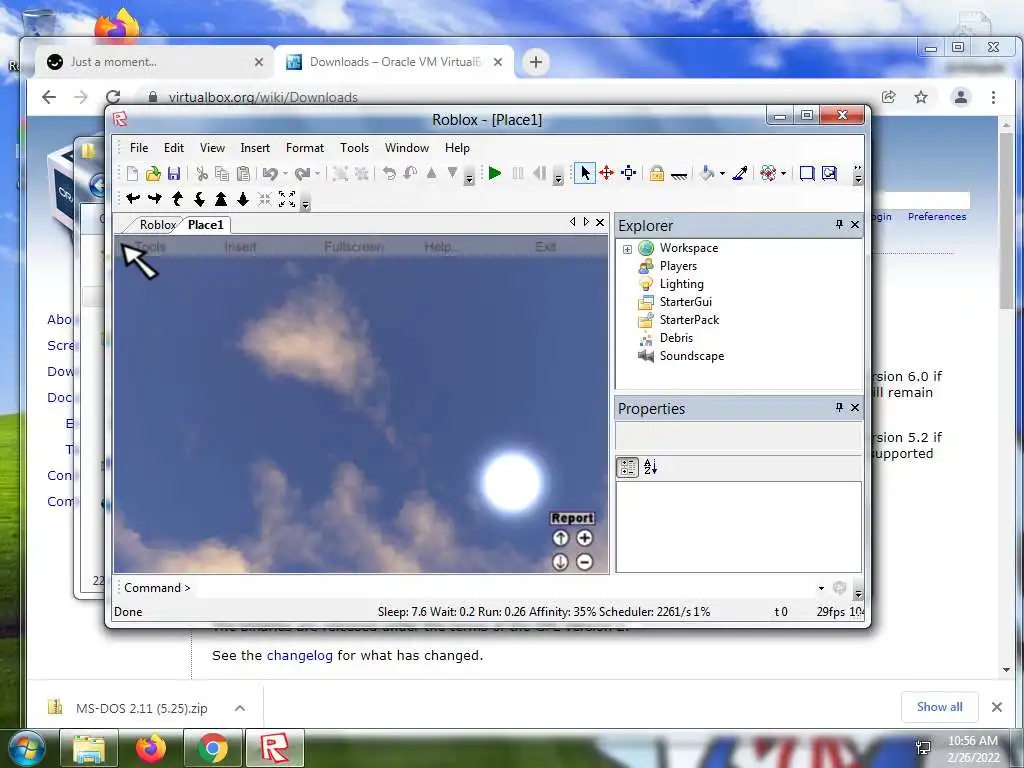Follow the changelog link in Chrome

300,655
